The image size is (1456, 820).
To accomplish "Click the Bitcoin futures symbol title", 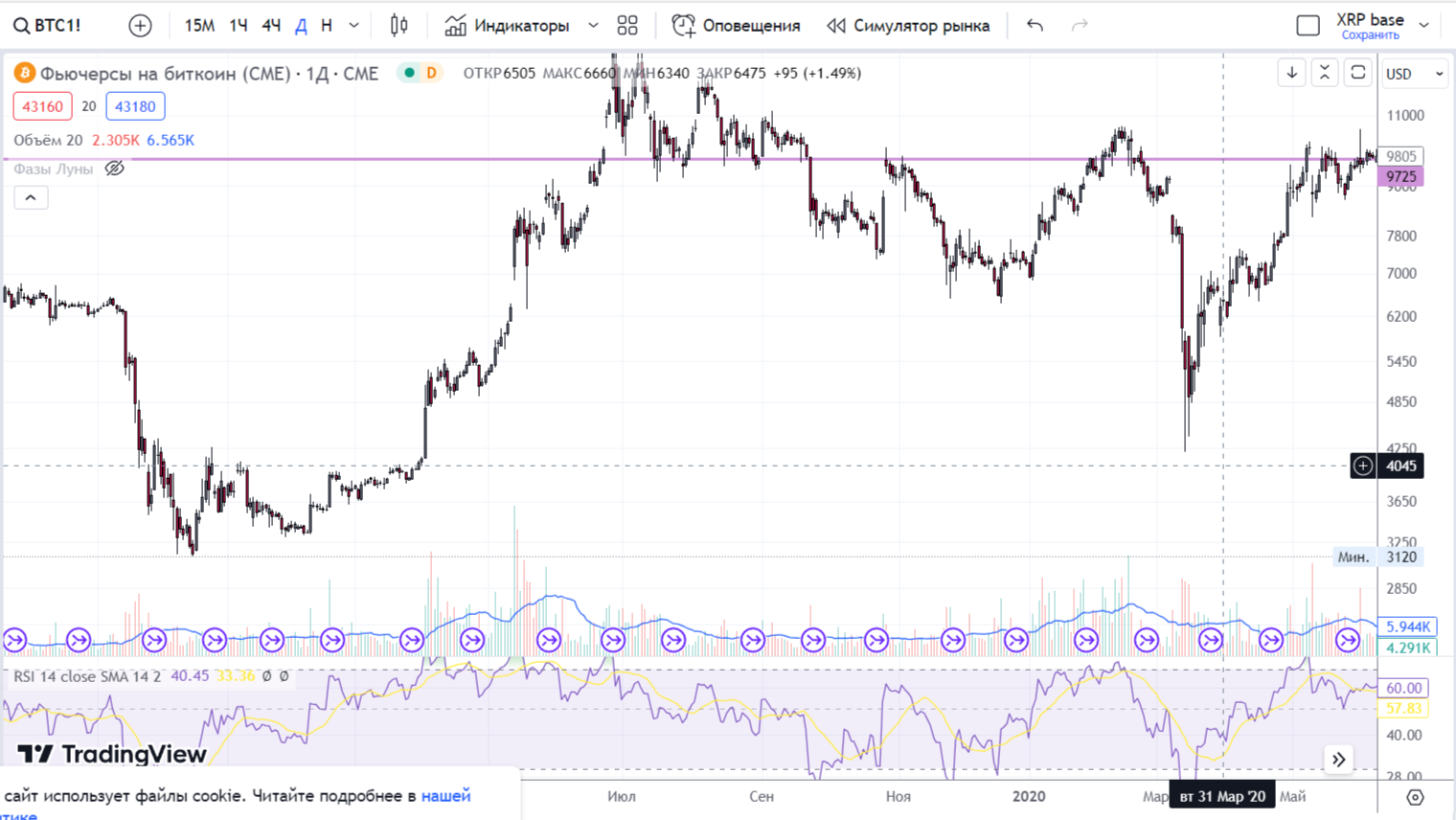I will (x=209, y=73).
